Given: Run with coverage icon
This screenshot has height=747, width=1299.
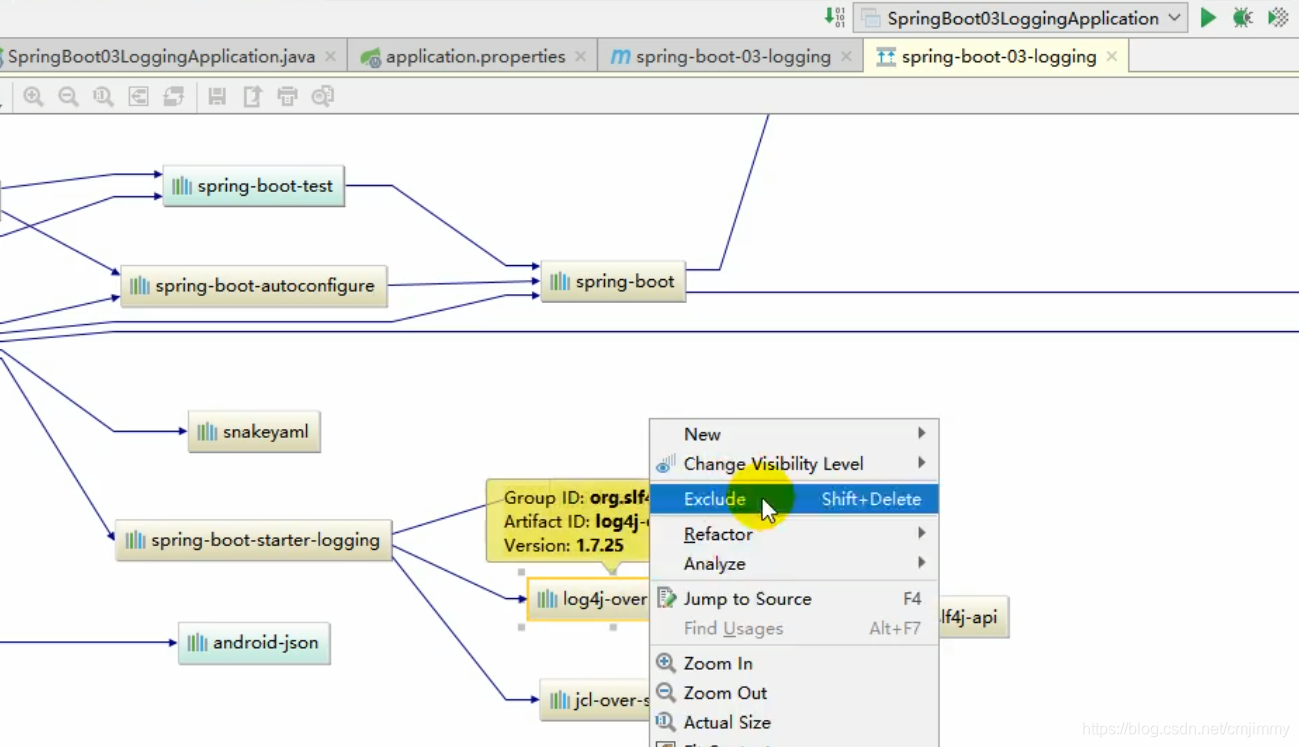Looking at the screenshot, I should pyautogui.click(x=1278, y=18).
